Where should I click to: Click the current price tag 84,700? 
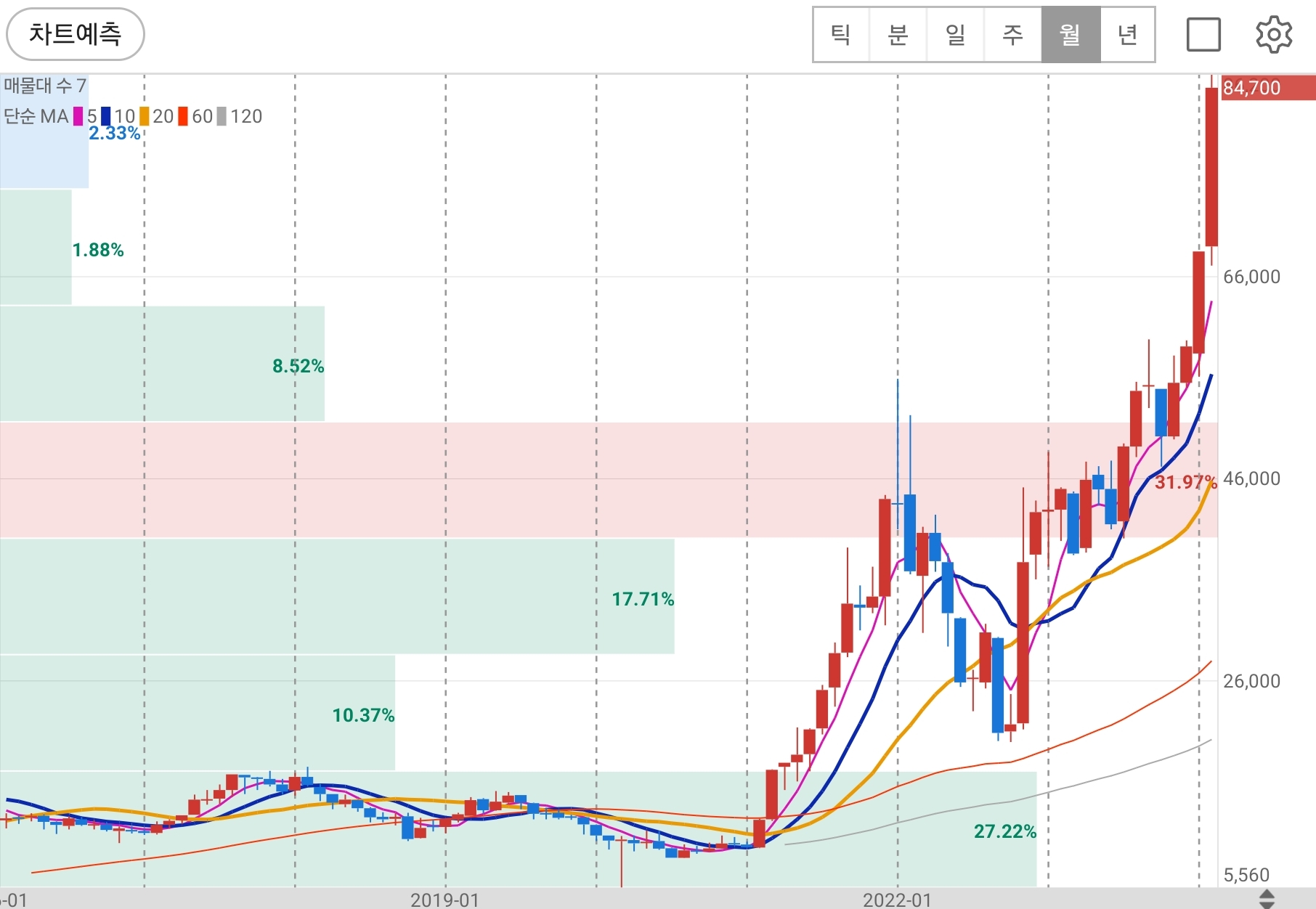coord(1268,88)
